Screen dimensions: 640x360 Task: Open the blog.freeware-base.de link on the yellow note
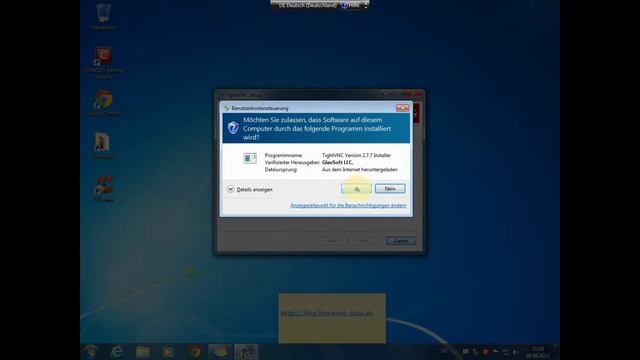click(x=327, y=313)
